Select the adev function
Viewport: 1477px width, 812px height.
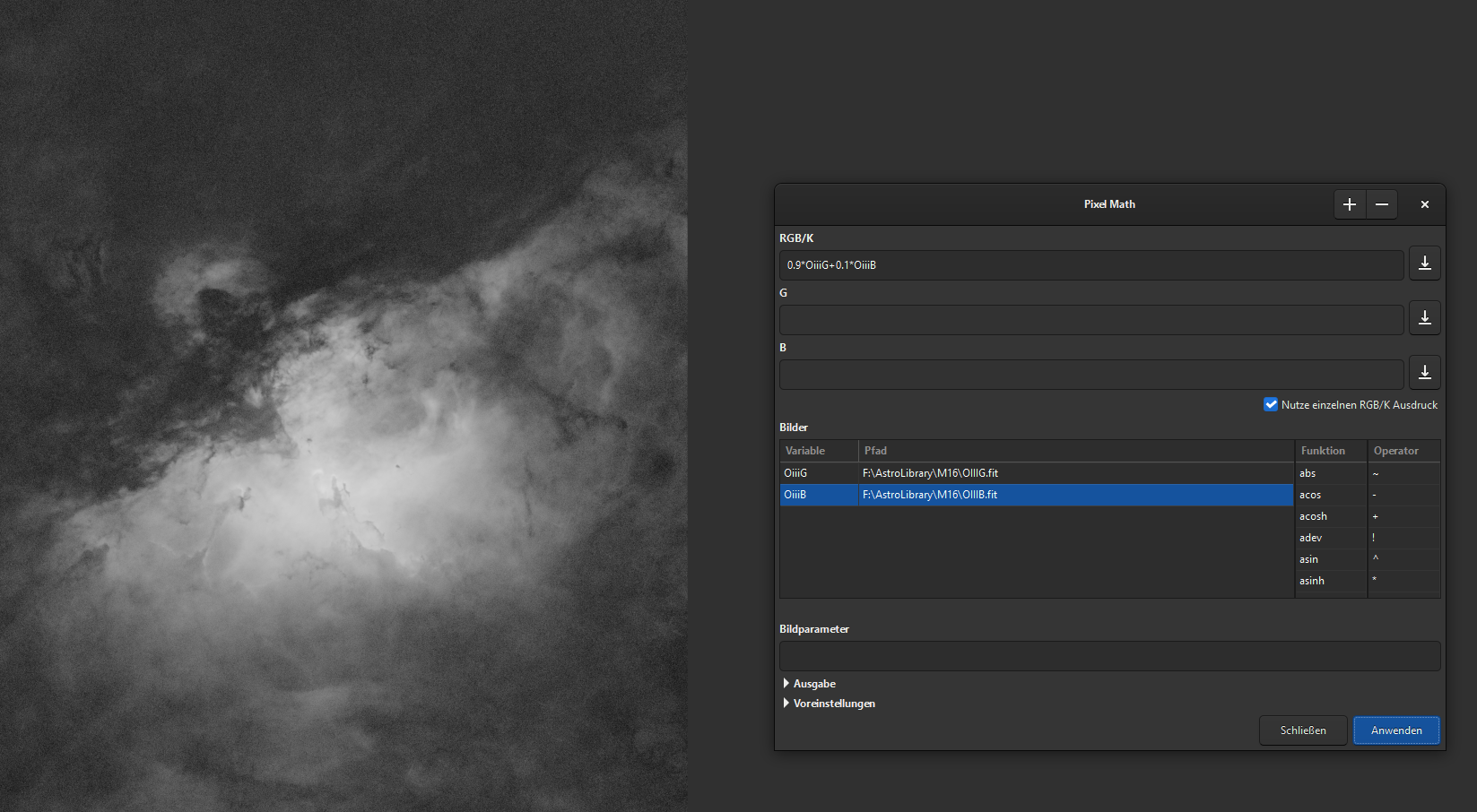point(1331,538)
